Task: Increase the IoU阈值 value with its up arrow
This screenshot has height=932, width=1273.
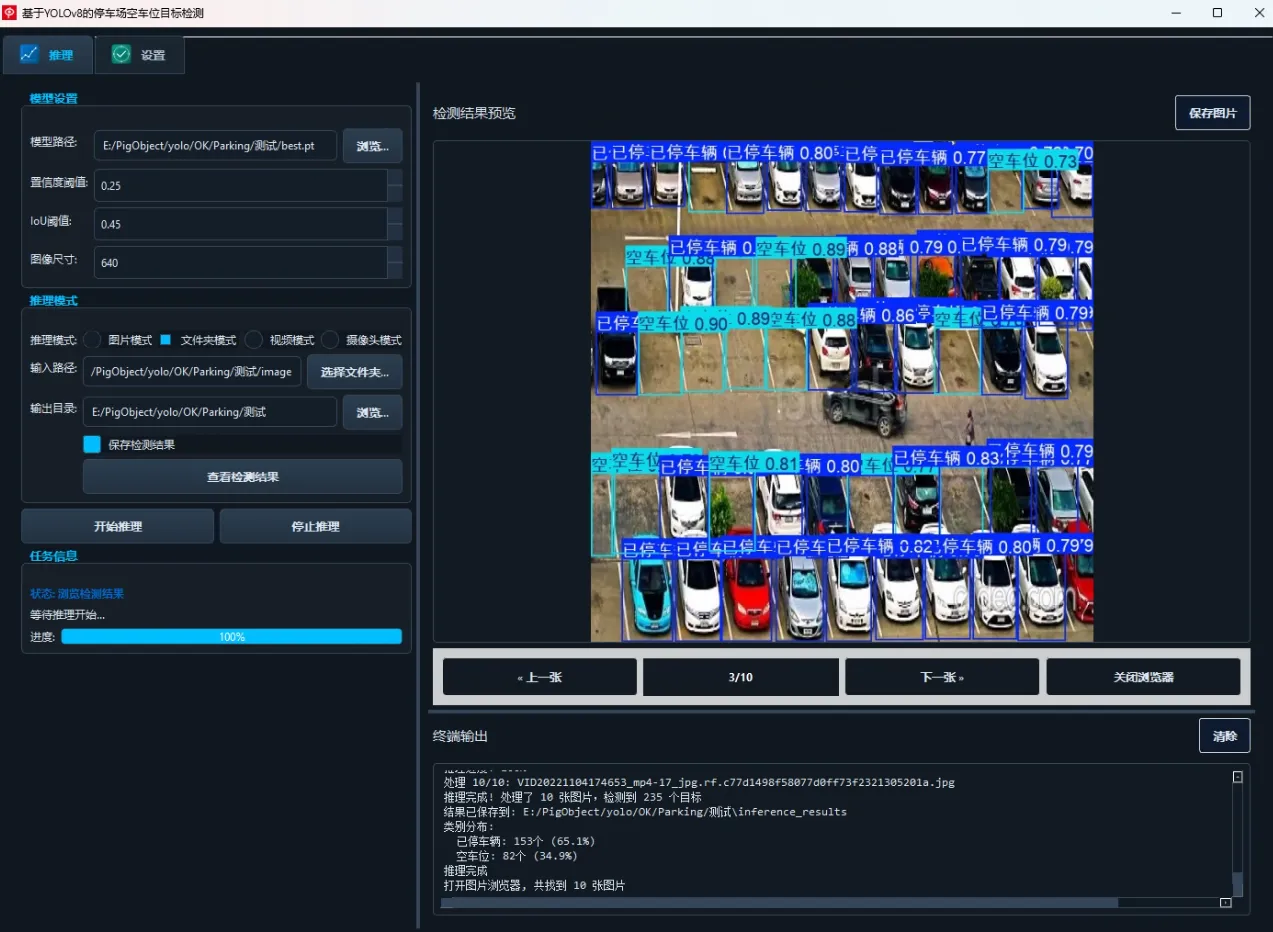Action: coord(395,216)
